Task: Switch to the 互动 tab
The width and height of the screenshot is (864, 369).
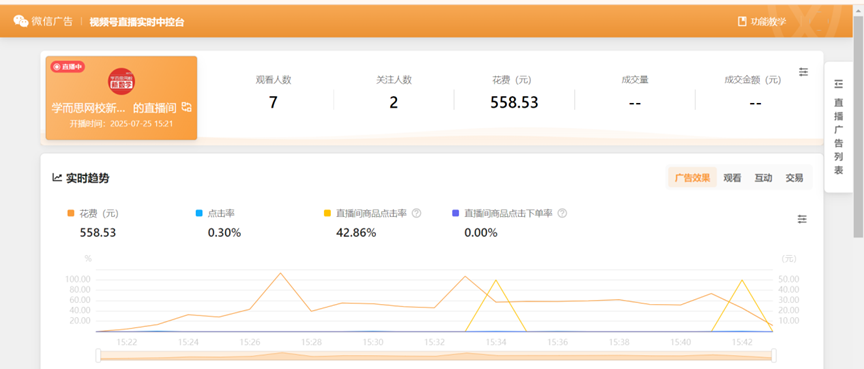Action: tap(763, 178)
